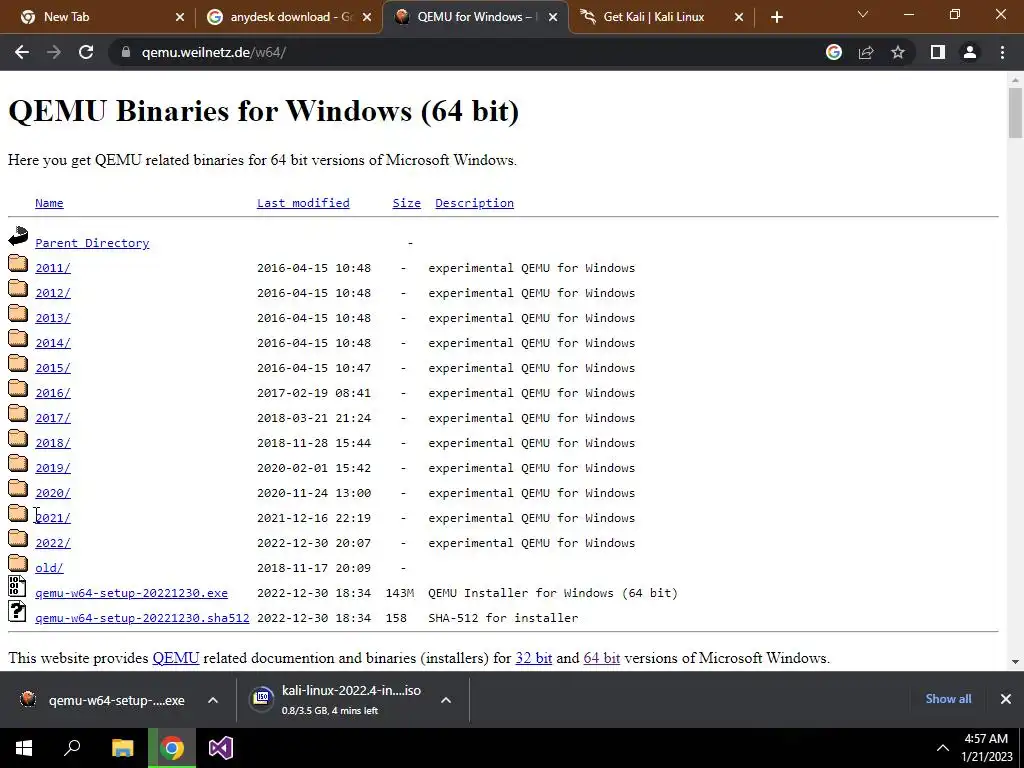Click the folder icon beside 2022/
The width and height of the screenshot is (1024, 768).
tap(18, 539)
